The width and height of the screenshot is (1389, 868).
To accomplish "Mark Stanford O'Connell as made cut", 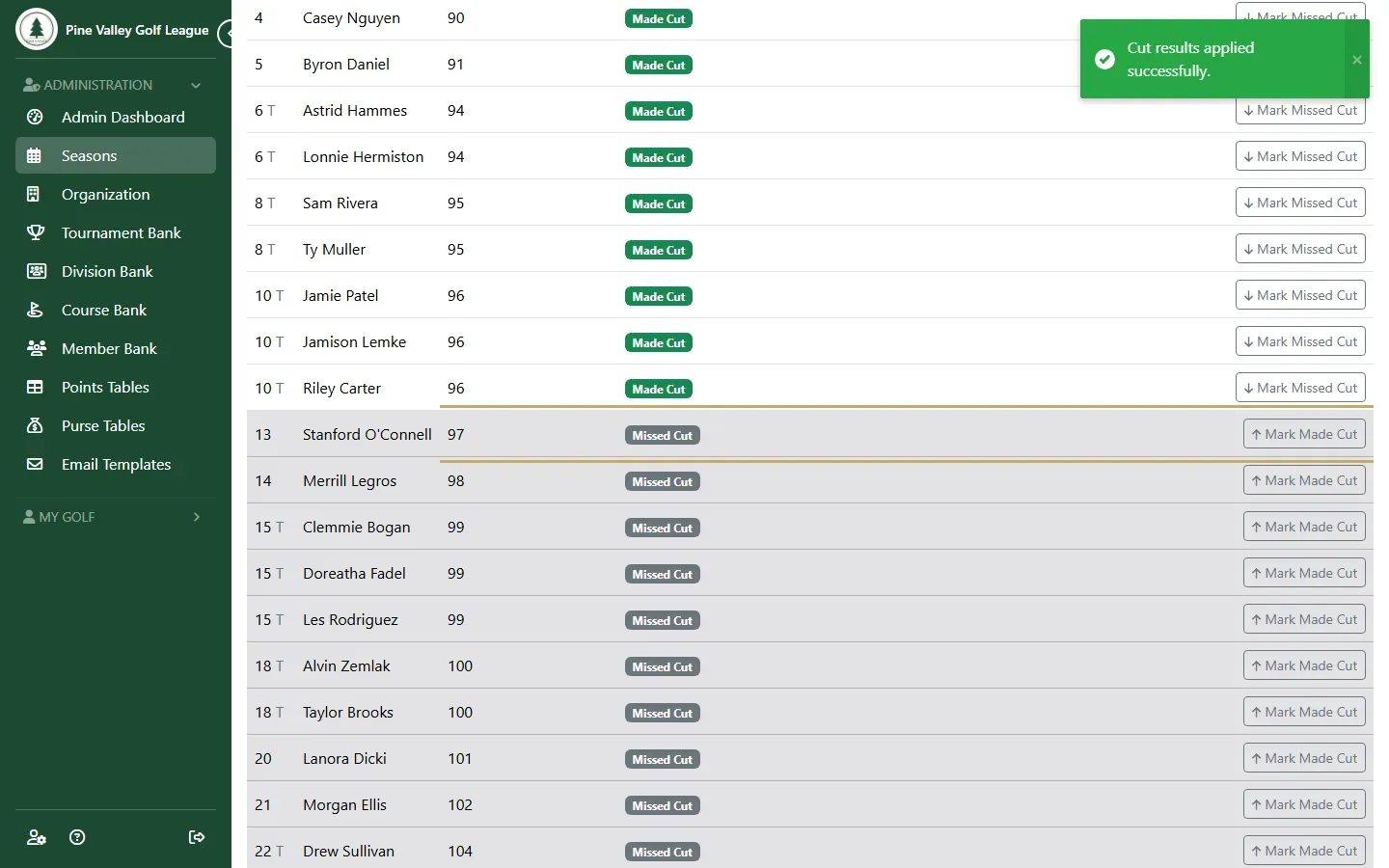I will click(x=1304, y=434).
